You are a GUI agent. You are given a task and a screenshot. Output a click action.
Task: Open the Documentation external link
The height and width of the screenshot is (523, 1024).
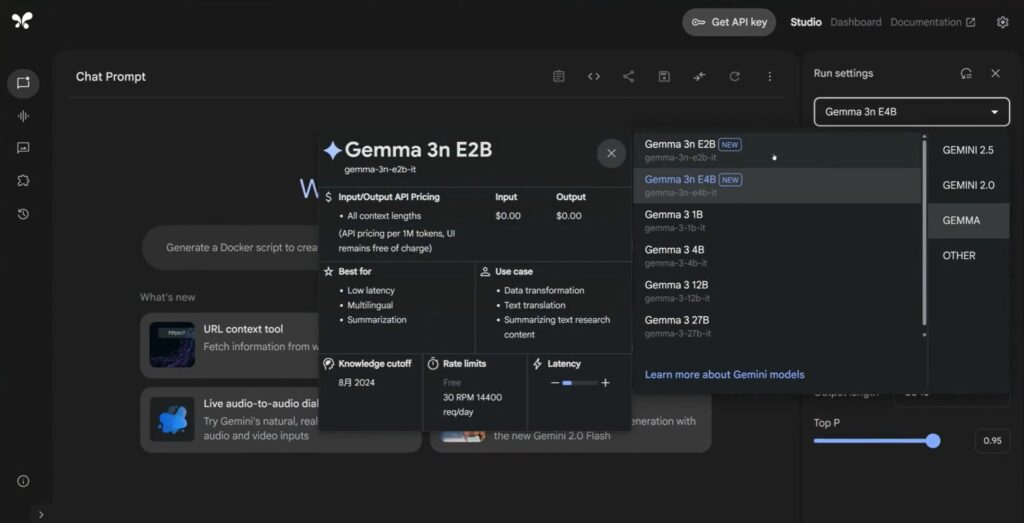pos(933,22)
